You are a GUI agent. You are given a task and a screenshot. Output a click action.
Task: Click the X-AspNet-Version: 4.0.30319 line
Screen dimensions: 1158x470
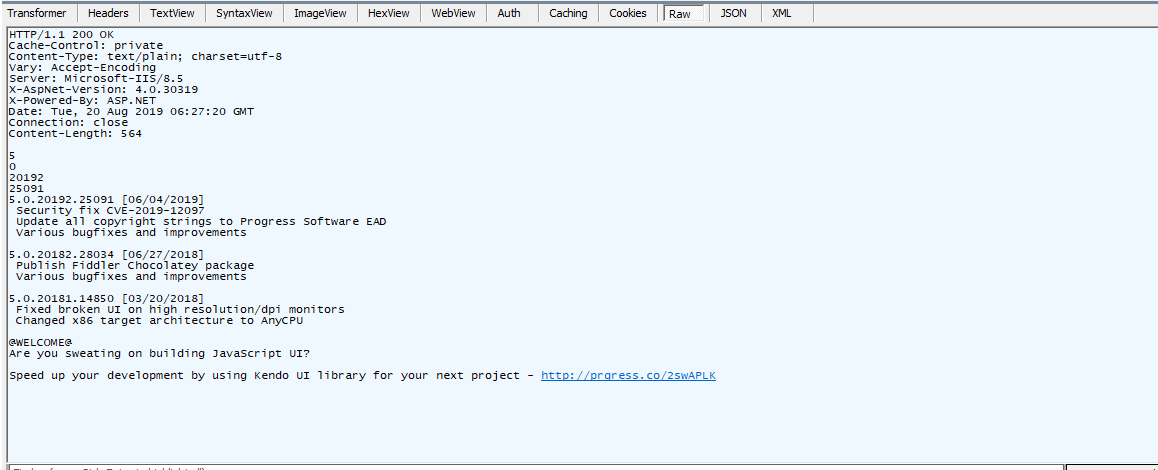(103, 89)
